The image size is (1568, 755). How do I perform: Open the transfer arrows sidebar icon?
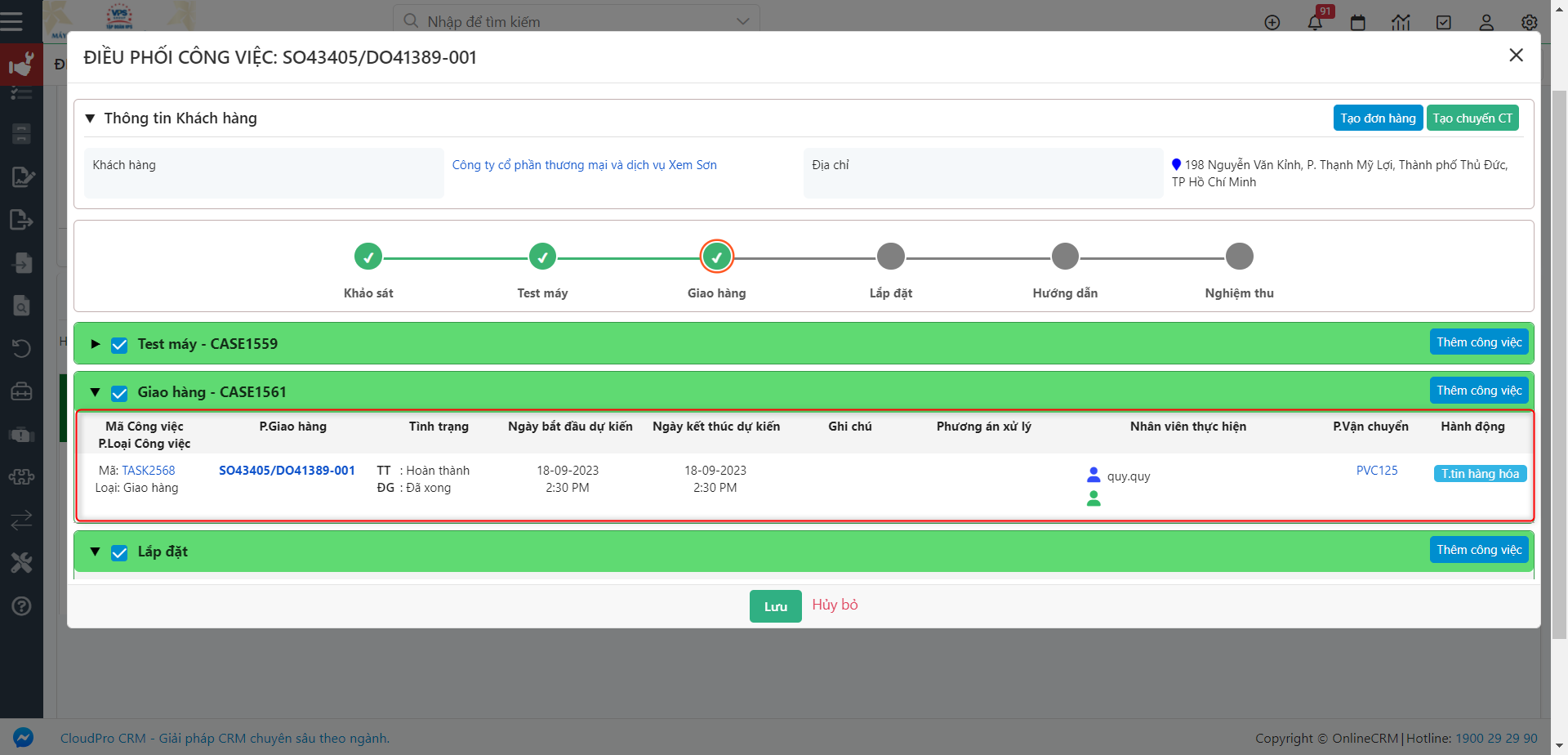(21, 519)
